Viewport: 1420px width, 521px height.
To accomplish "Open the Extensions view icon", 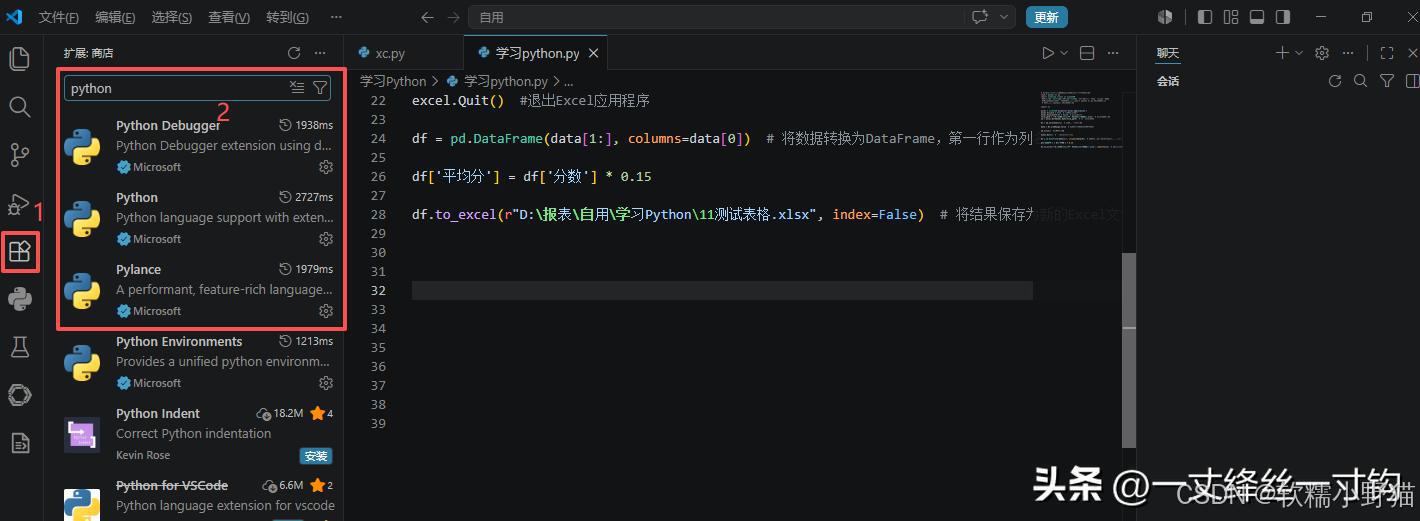I will coord(19,251).
